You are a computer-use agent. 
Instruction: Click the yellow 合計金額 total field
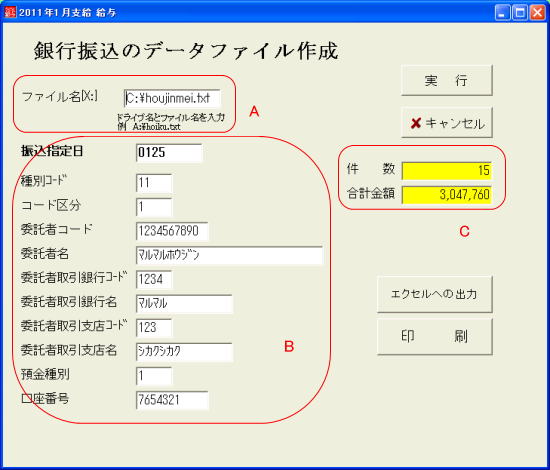(447, 195)
